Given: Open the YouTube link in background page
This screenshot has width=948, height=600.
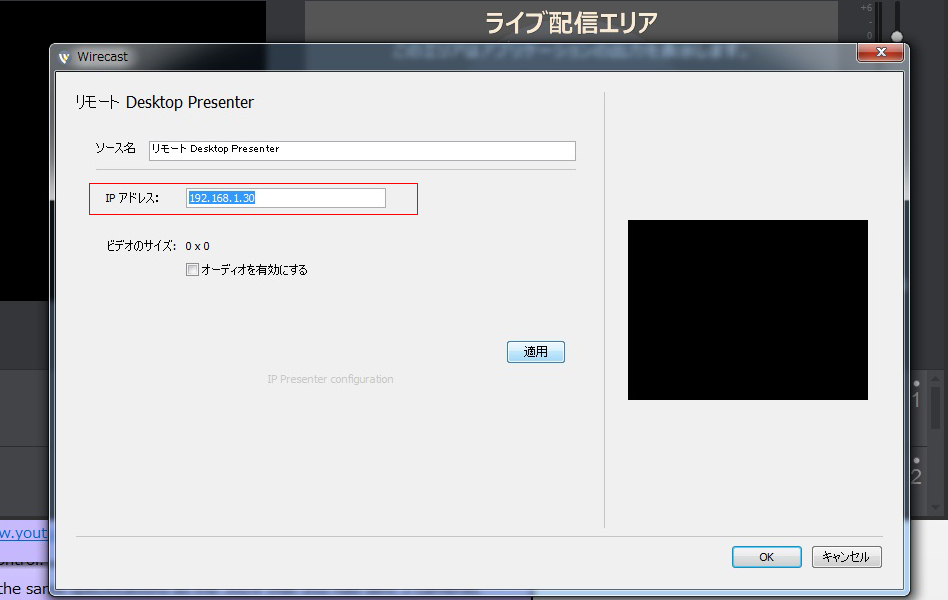Looking at the screenshot, I should [x=24, y=533].
